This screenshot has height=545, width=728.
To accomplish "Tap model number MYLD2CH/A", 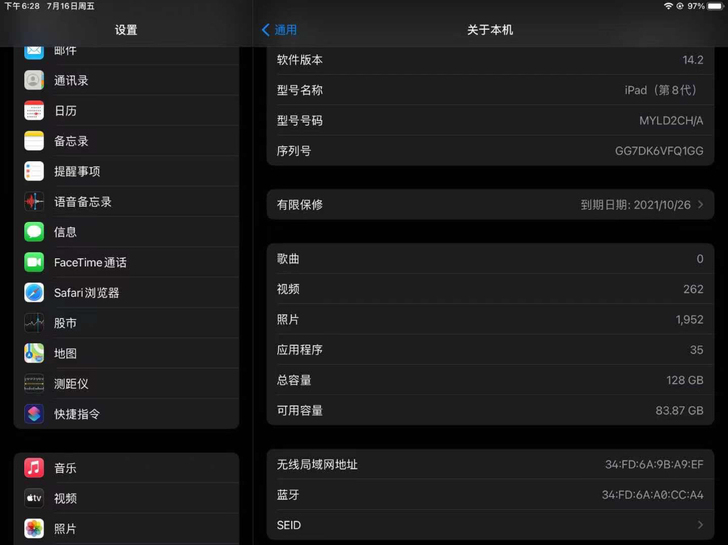I will point(671,121).
